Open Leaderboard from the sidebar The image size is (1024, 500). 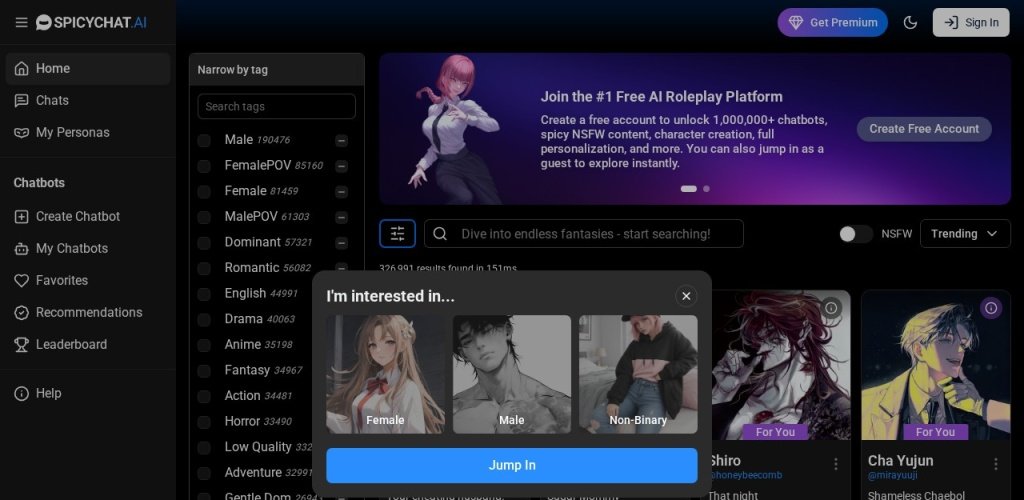[x=71, y=344]
